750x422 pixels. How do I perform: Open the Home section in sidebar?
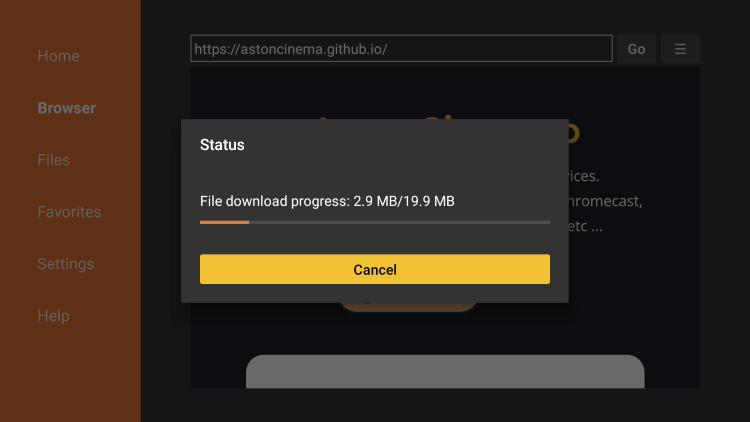58,56
